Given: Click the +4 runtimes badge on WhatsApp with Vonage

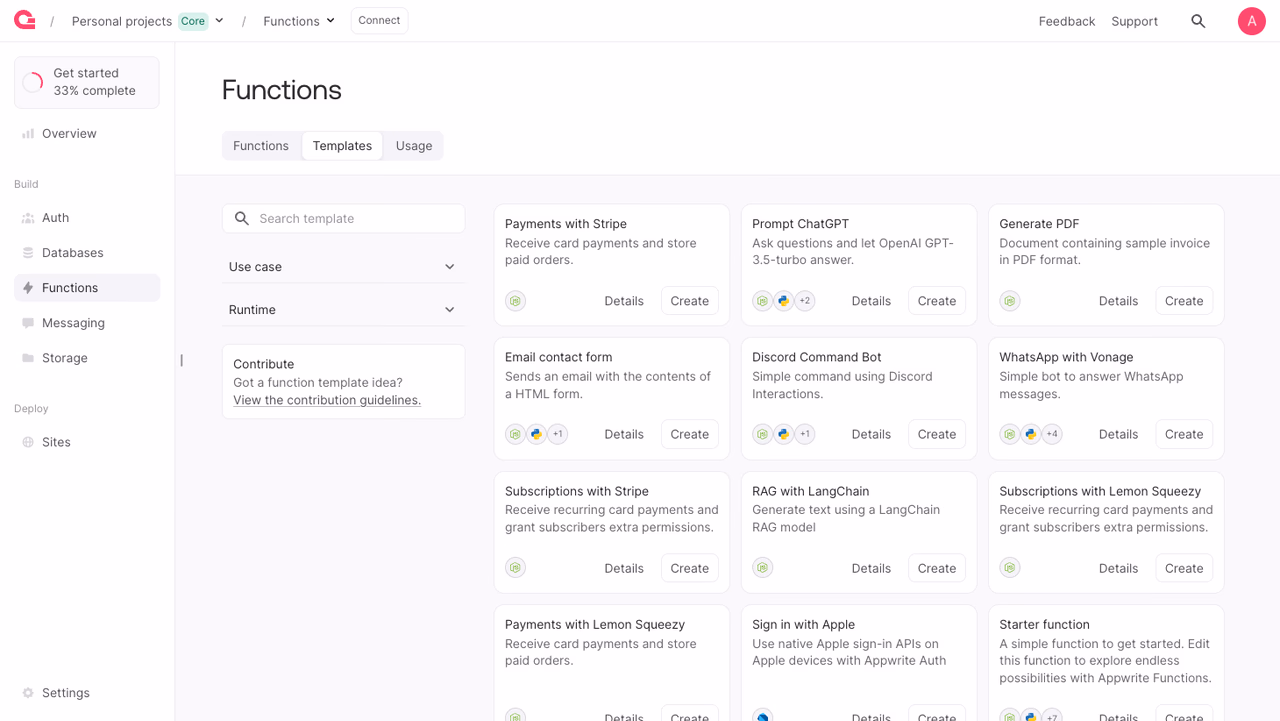Looking at the screenshot, I should click(1052, 434).
